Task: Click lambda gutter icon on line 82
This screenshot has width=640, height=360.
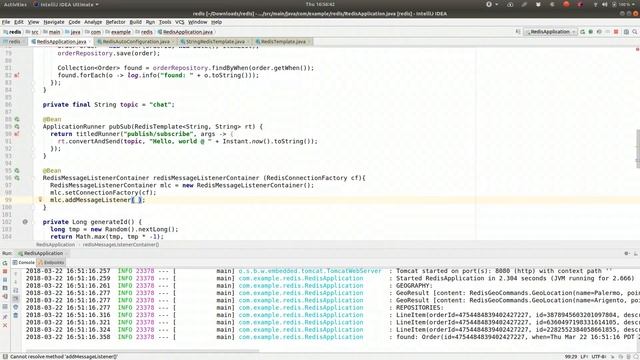Action: point(17,75)
